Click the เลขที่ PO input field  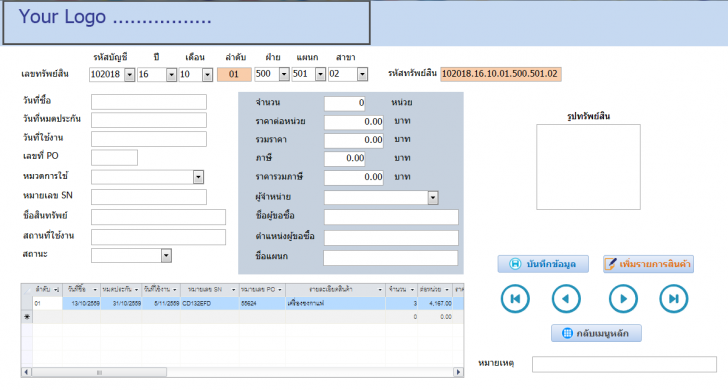click(114, 157)
